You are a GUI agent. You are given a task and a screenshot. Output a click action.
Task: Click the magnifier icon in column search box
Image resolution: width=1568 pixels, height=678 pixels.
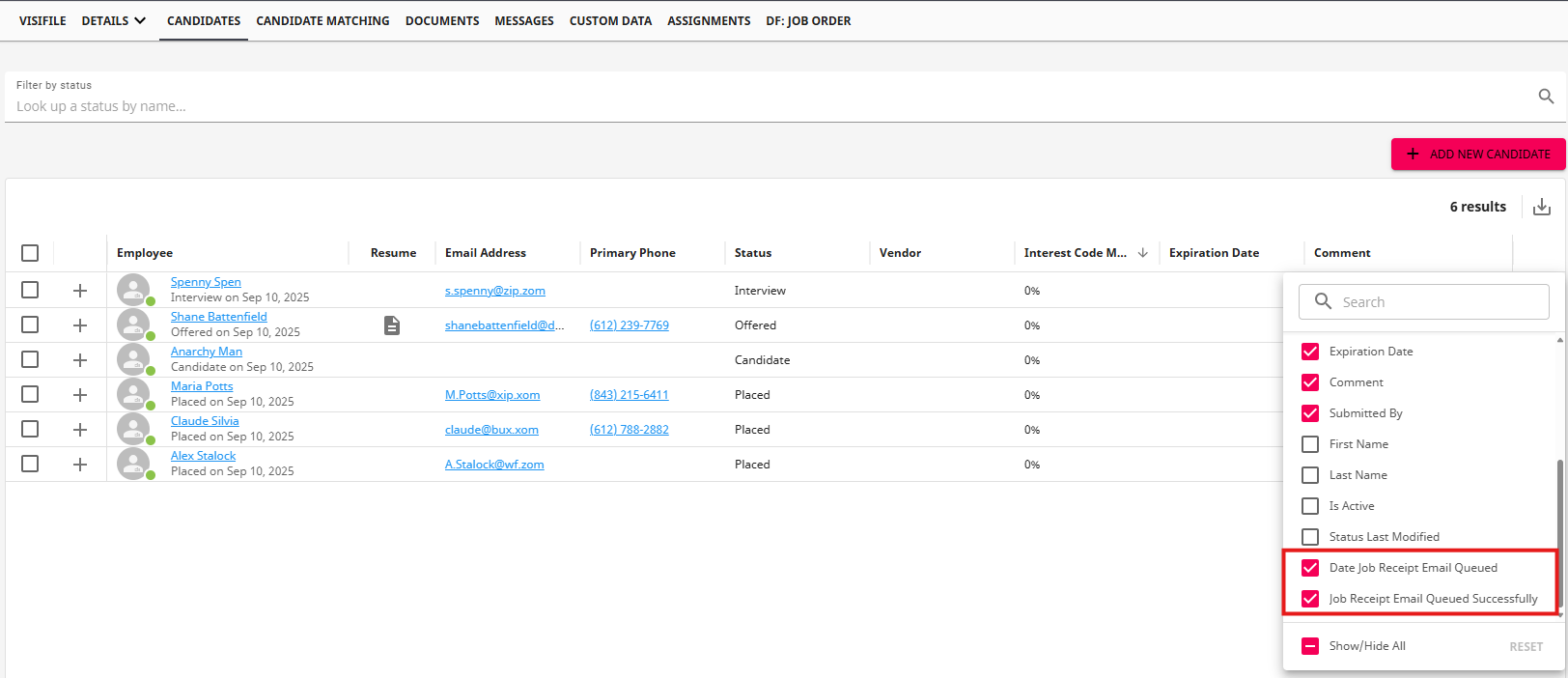[1323, 301]
